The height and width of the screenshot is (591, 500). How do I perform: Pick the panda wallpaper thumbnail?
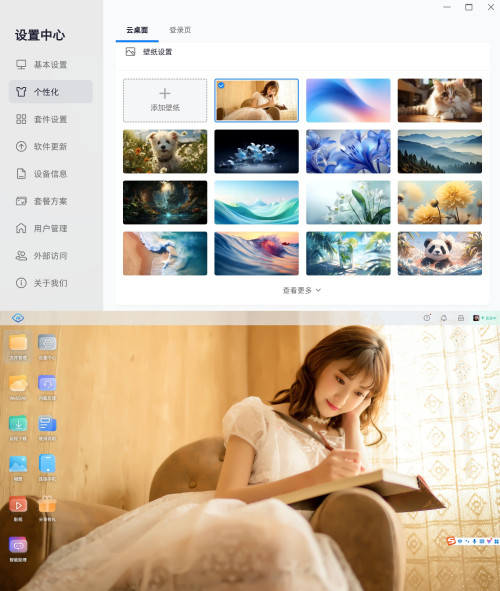tap(440, 253)
